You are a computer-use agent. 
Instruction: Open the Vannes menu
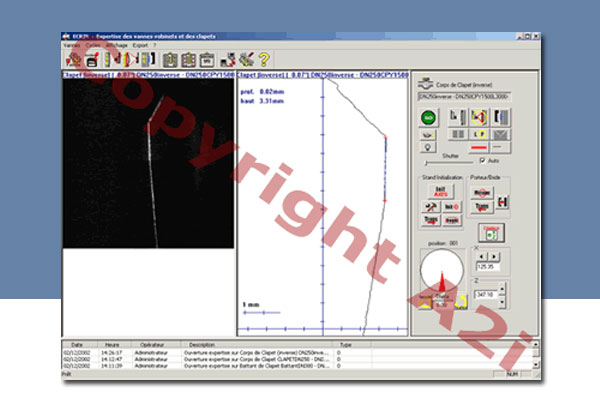click(x=71, y=46)
